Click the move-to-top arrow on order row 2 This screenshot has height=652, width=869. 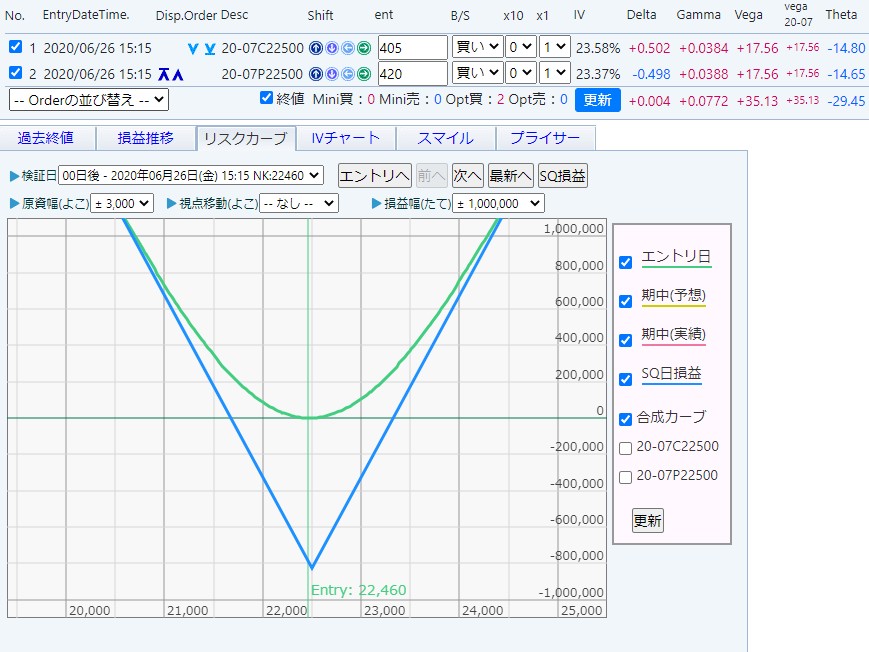pos(163,74)
